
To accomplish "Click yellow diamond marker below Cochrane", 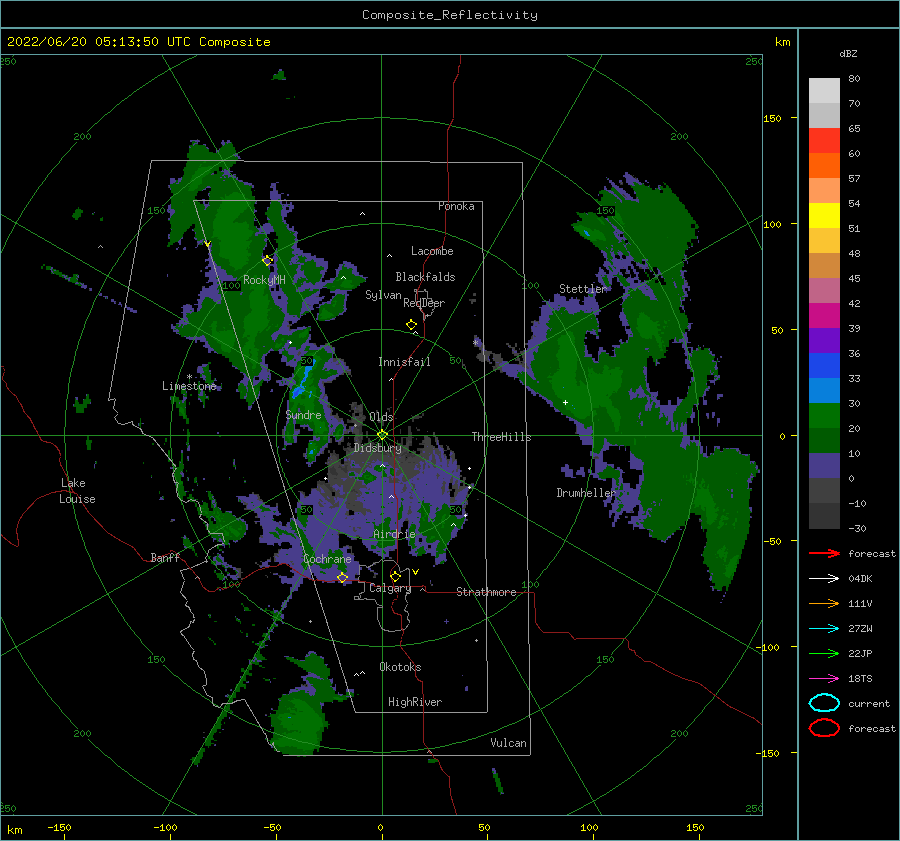I will pos(342,577).
